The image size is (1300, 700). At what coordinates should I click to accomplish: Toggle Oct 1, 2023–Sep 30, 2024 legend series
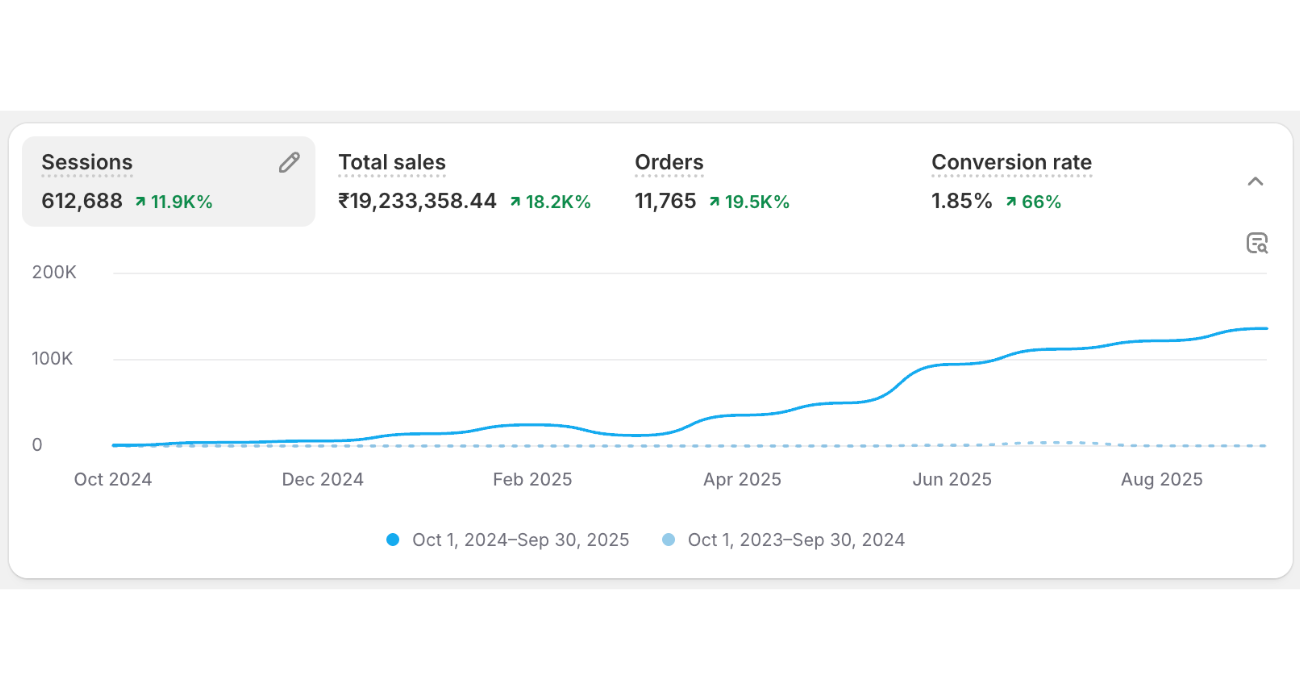(783, 540)
